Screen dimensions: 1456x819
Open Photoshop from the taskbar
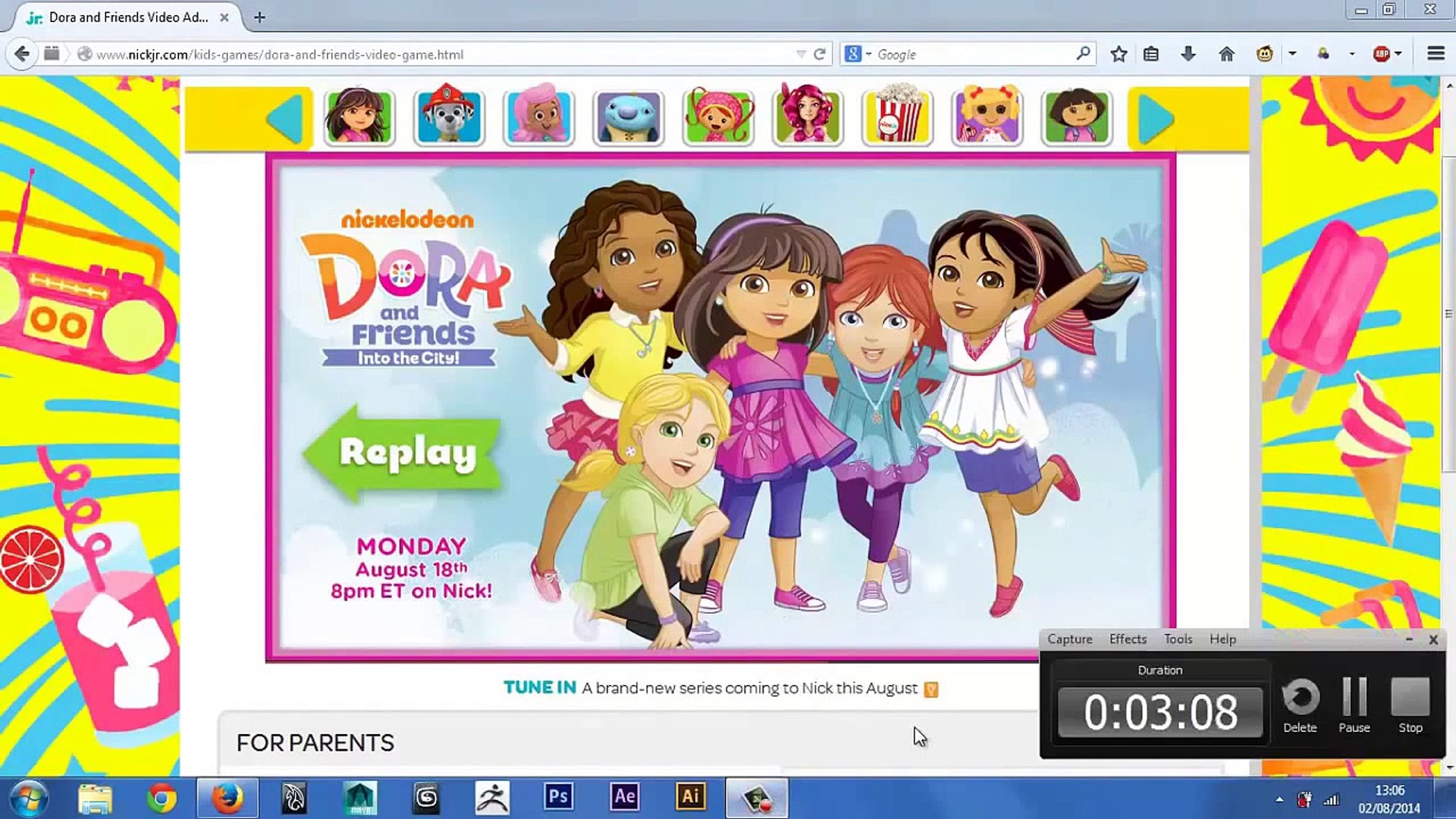pos(558,797)
